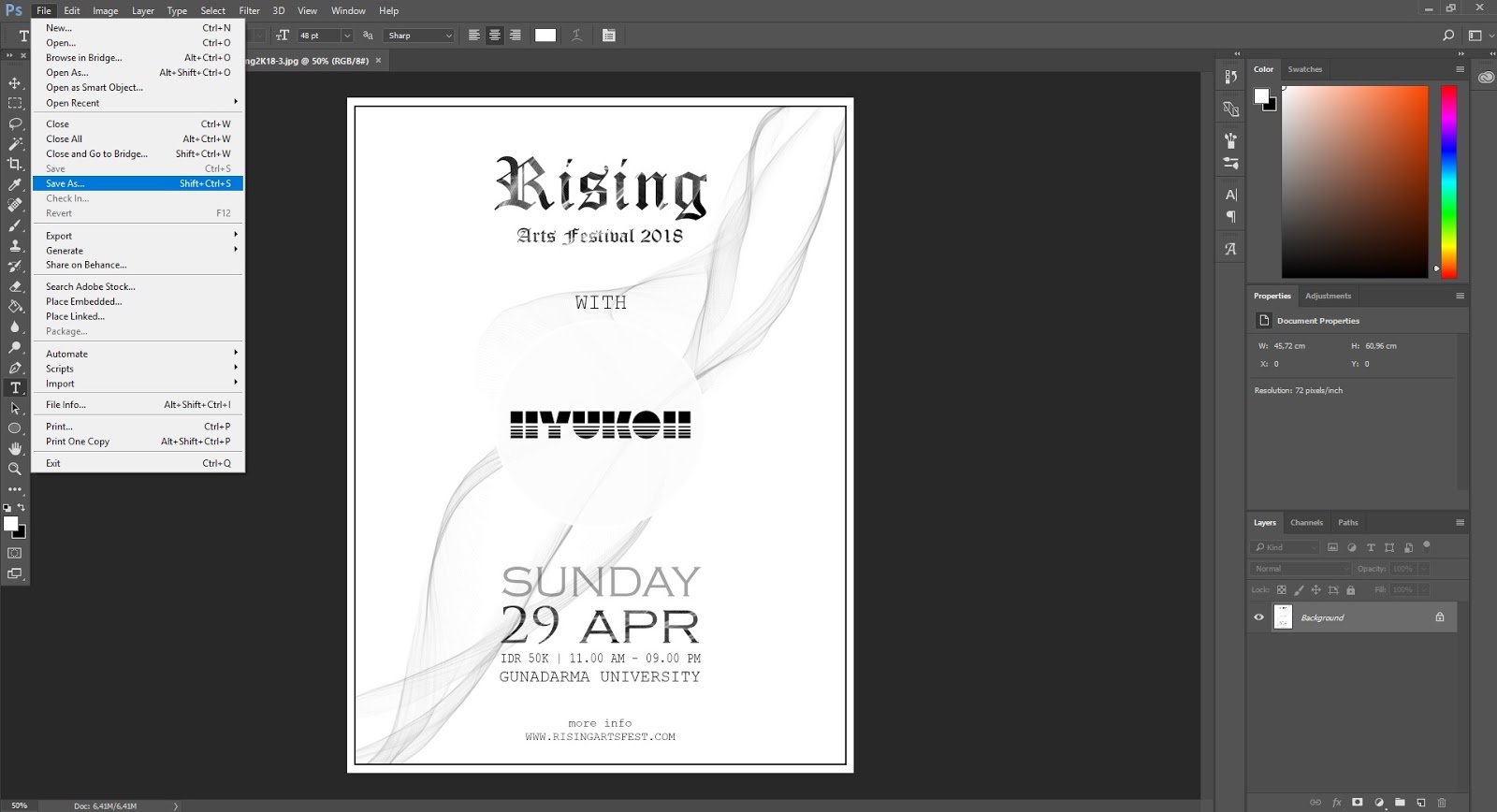The image size is (1497, 812).
Task: Select the Rectangular Marquee tool
Action: (15, 103)
